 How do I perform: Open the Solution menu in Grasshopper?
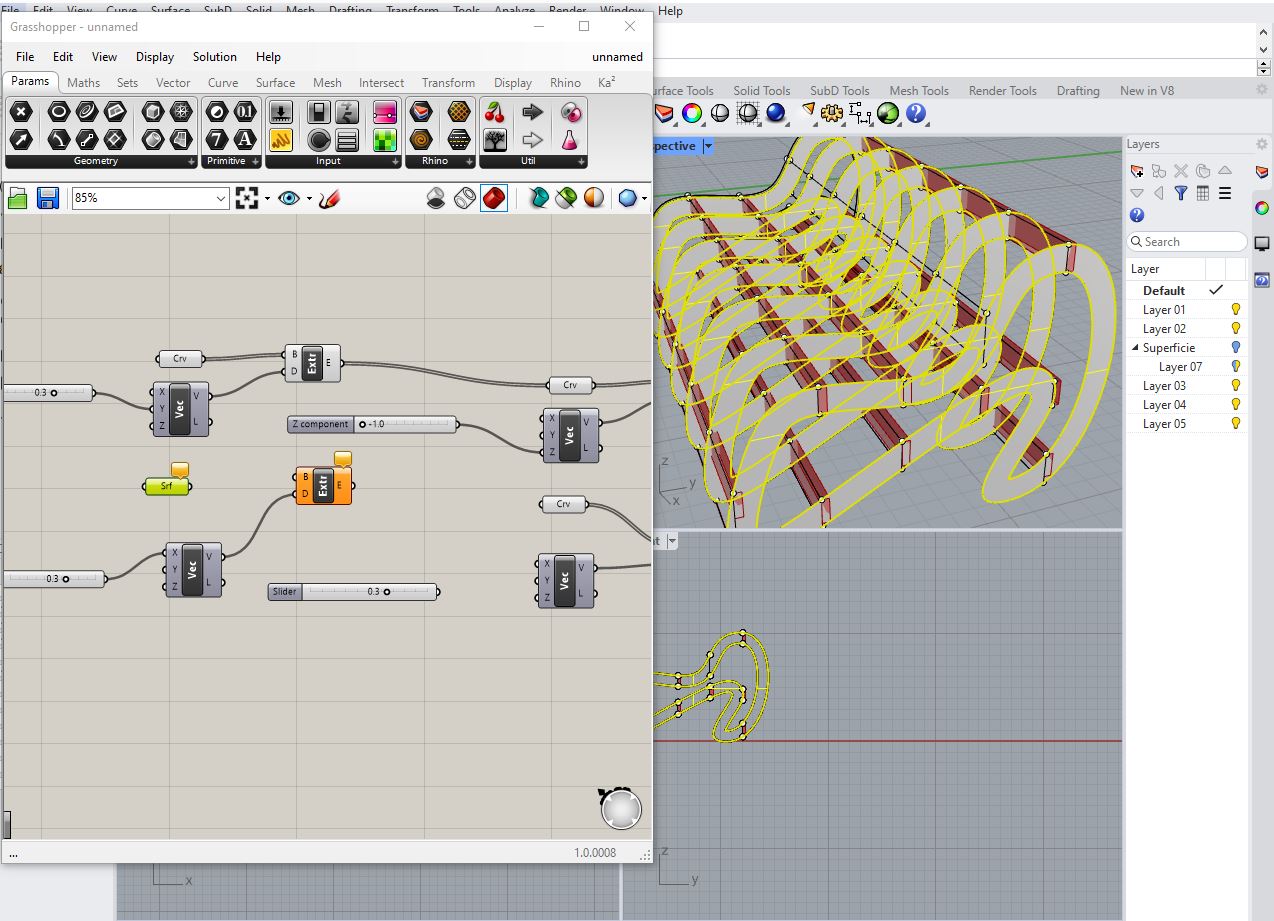(214, 57)
